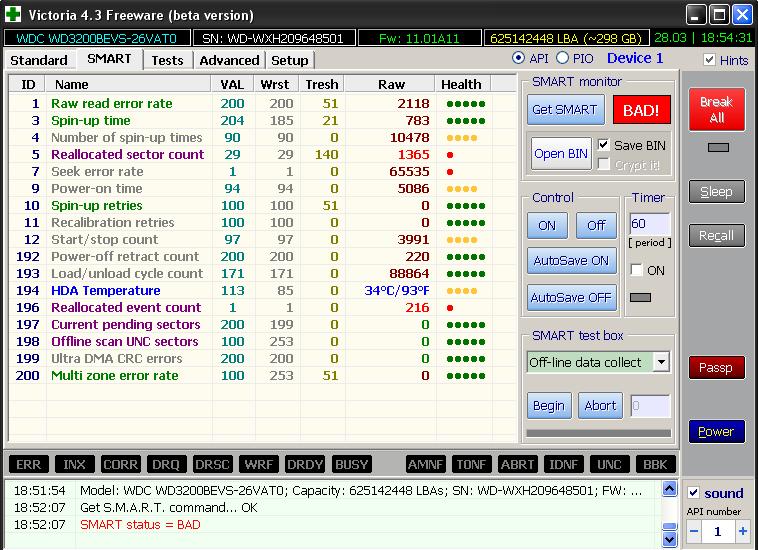758x550 pixels.
Task: Click the Raw column header
Action: (x=391, y=85)
